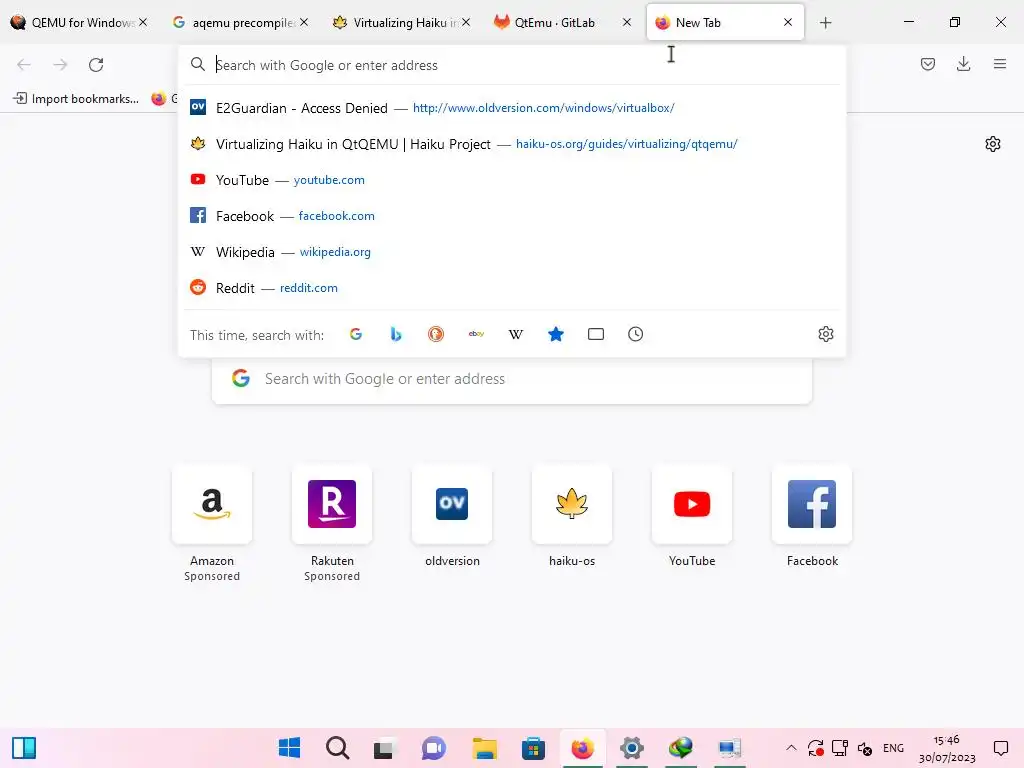Close the New Tab tab
The width and height of the screenshot is (1024, 768).
(788, 22)
